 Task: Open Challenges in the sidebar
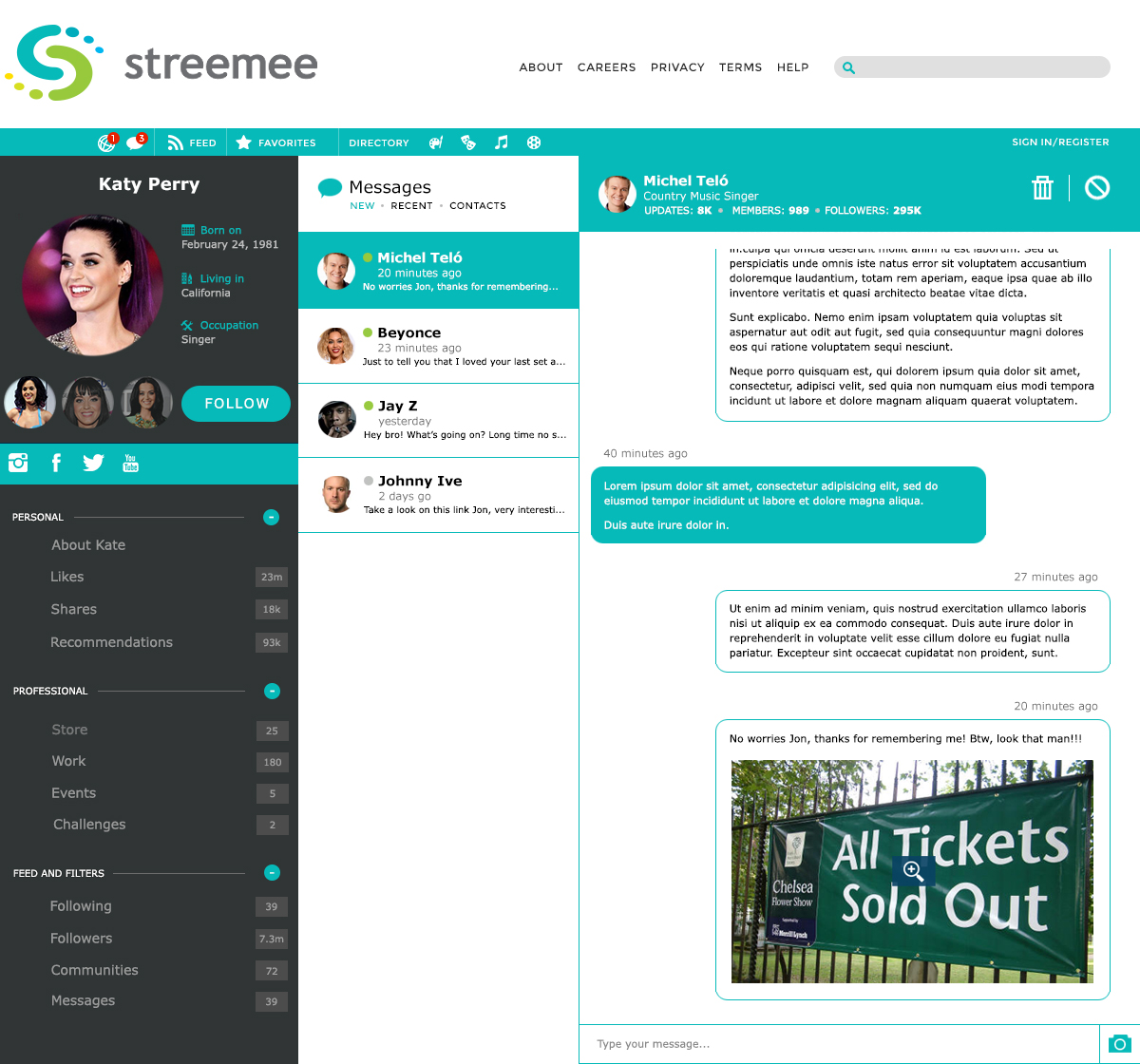pos(89,824)
